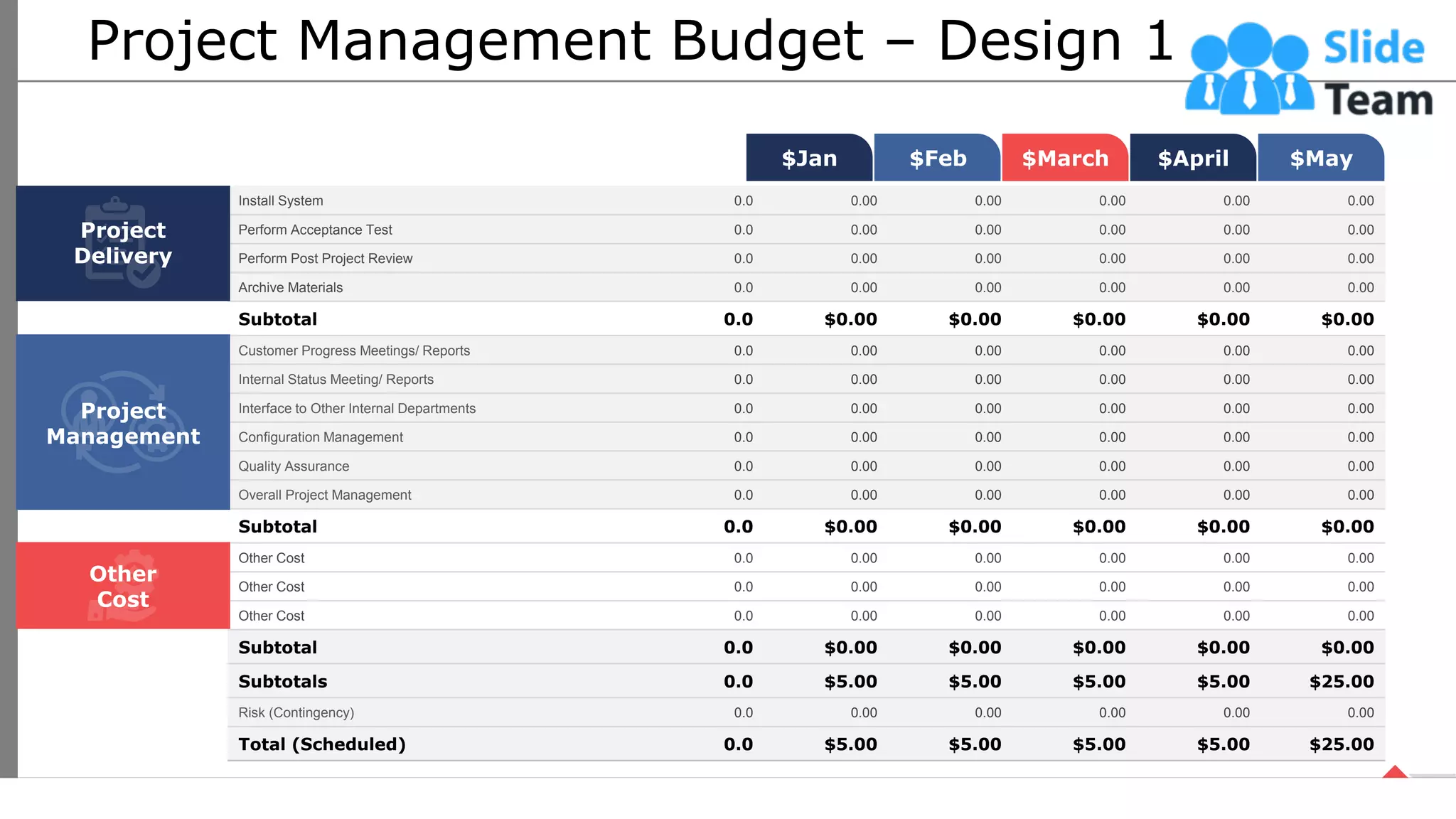The width and height of the screenshot is (1456, 819).
Task: Select the $Feb column header
Action: pyautogui.click(x=937, y=158)
